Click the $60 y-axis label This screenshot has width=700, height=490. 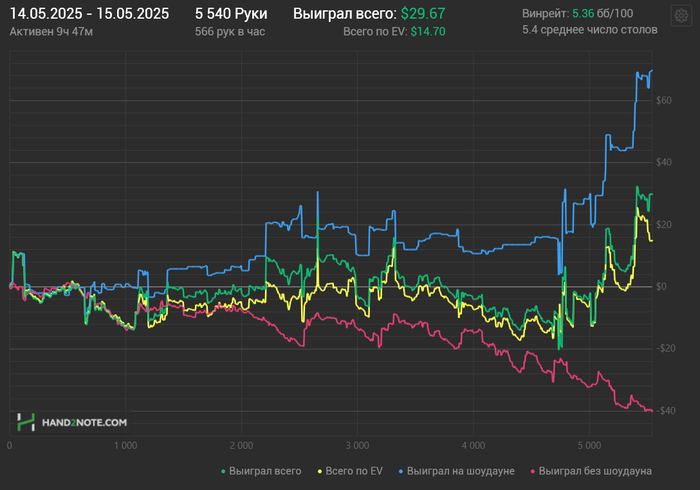click(x=663, y=100)
